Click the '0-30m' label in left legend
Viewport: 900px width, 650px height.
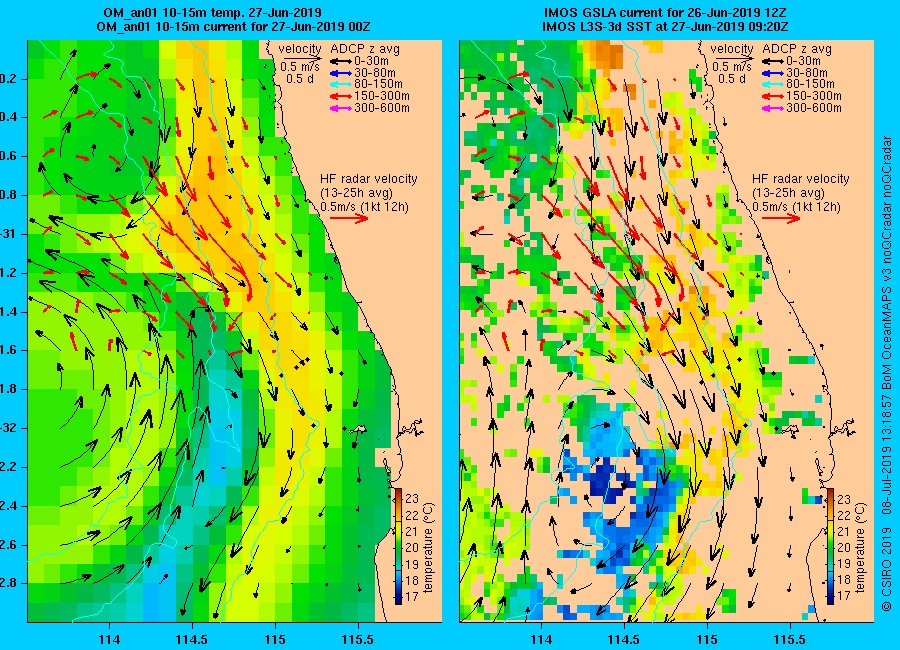click(x=371, y=61)
